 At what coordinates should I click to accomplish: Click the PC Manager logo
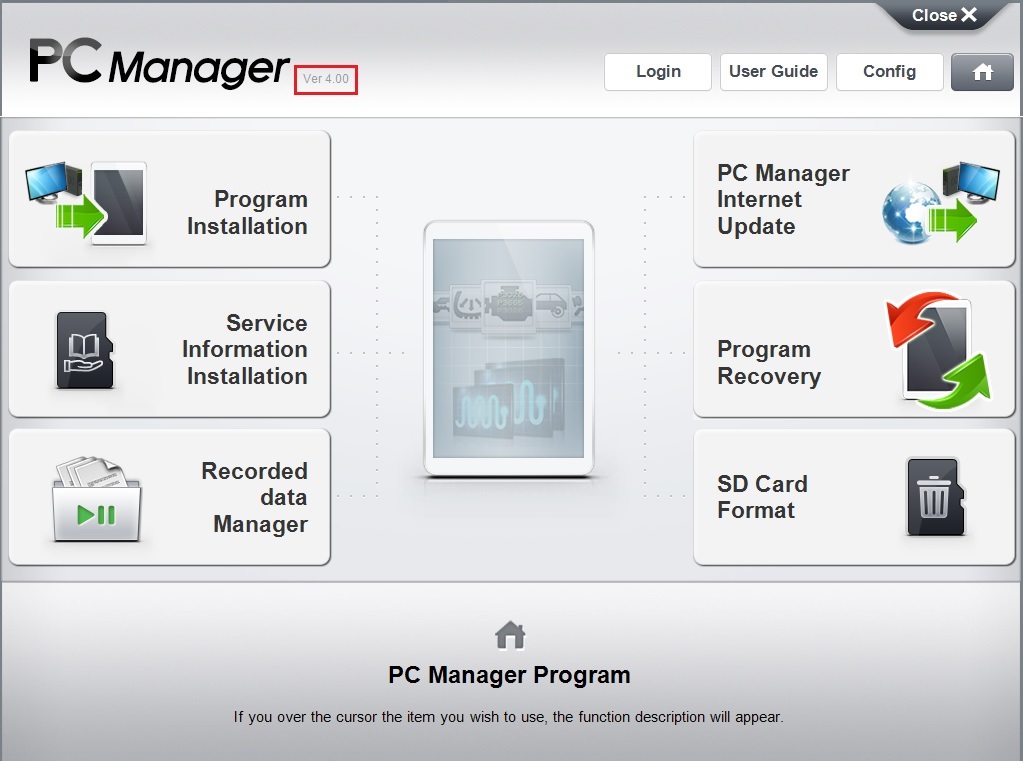pyautogui.click(x=159, y=63)
